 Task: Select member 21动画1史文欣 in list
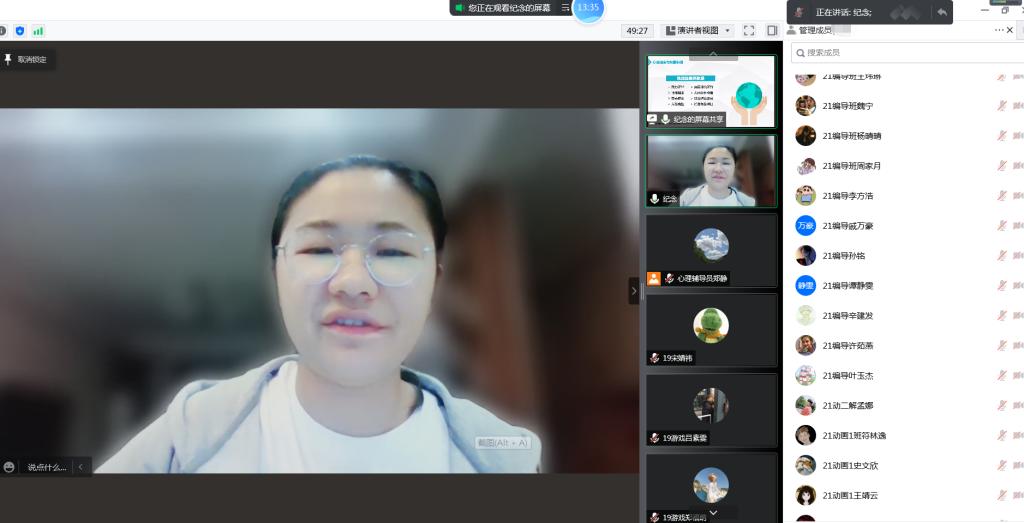click(850, 465)
